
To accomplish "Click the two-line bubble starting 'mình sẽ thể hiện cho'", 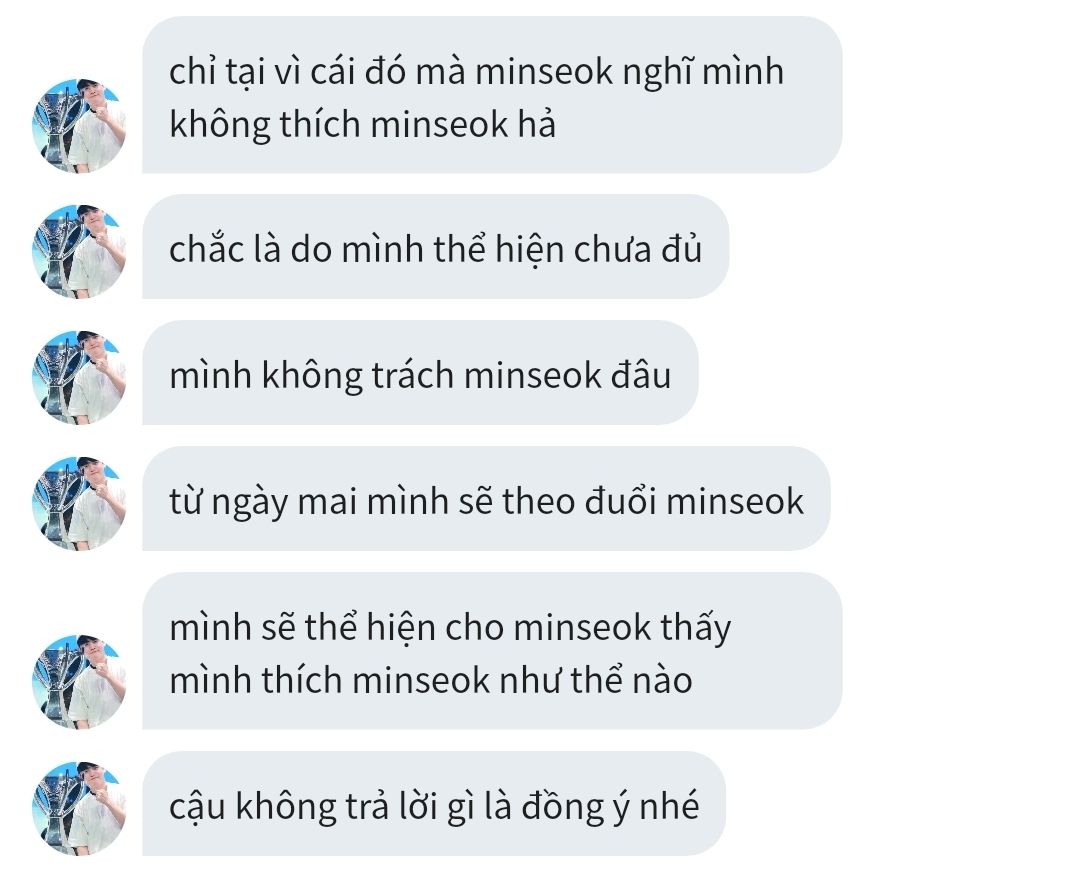I will pyautogui.click(x=492, y=651).
